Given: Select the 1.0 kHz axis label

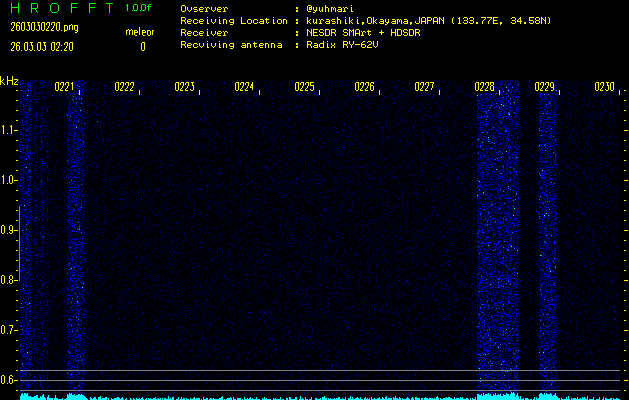Looking at the screenshot, I should tap(8, 180).
